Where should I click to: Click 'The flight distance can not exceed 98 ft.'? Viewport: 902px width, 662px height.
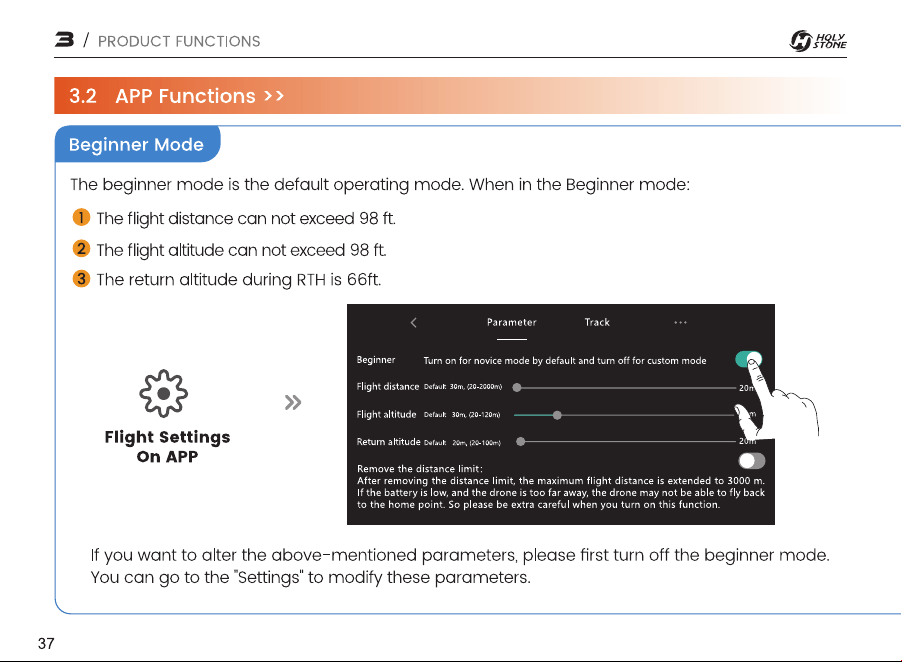246,219
